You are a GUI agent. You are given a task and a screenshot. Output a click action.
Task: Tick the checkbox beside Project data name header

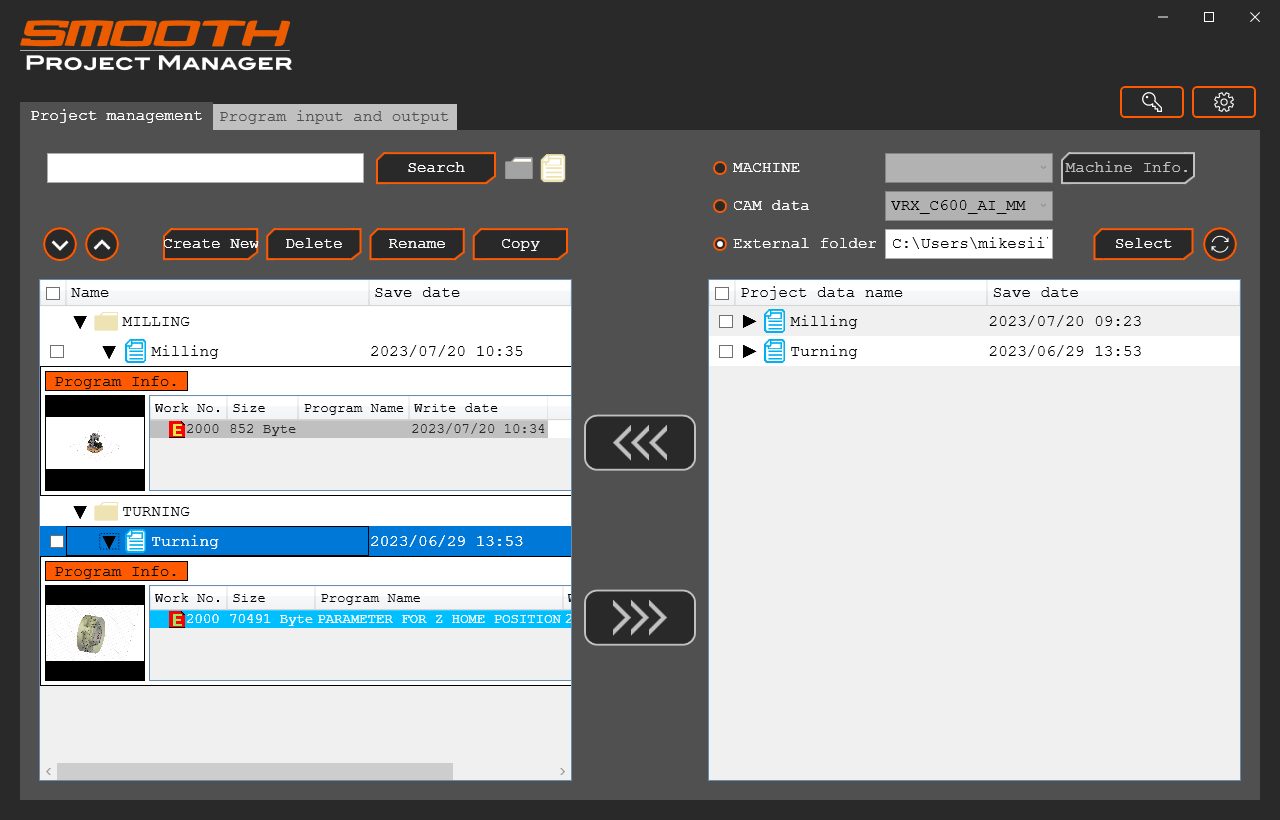[x=723, y=294]
